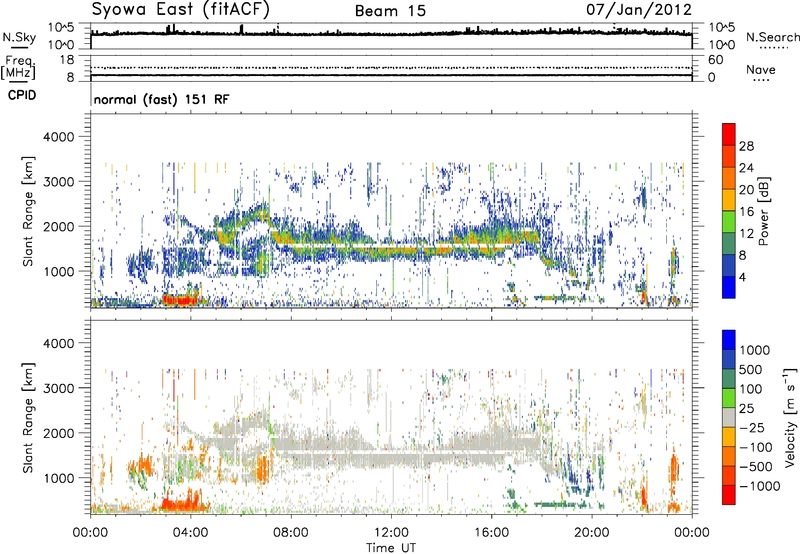This screenshot has width=800, height=554.
Task: Click the "20:00" time axis label
Action: [592, 533]
